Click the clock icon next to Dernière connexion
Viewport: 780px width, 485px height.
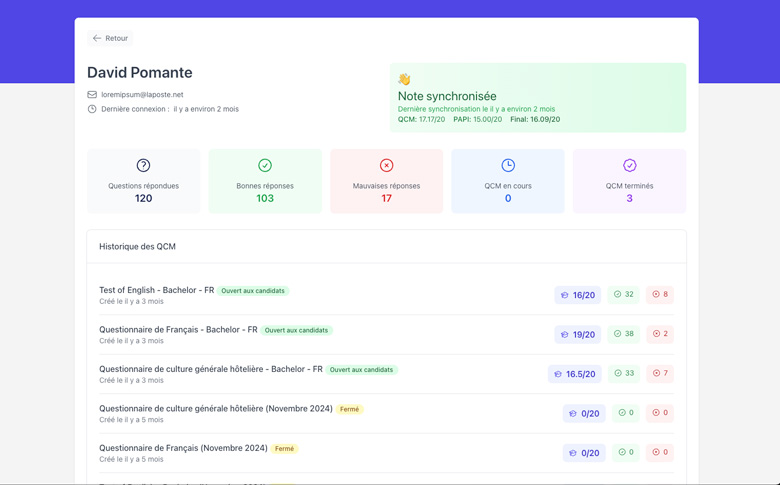coord(92,109)
